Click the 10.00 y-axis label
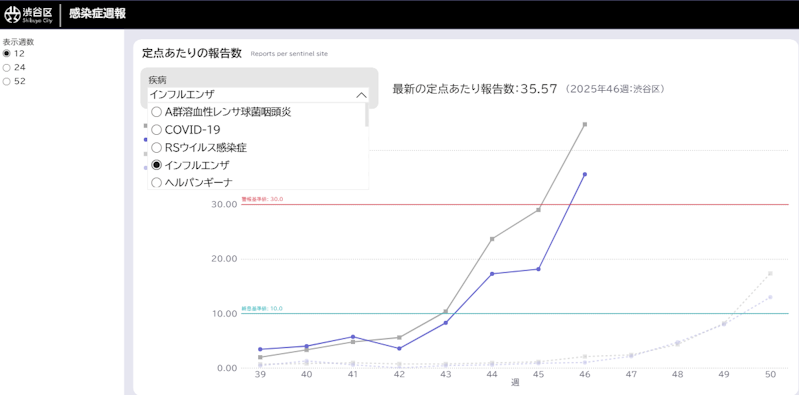This screenshot has height=395, width=799. (x=225, y=313)
